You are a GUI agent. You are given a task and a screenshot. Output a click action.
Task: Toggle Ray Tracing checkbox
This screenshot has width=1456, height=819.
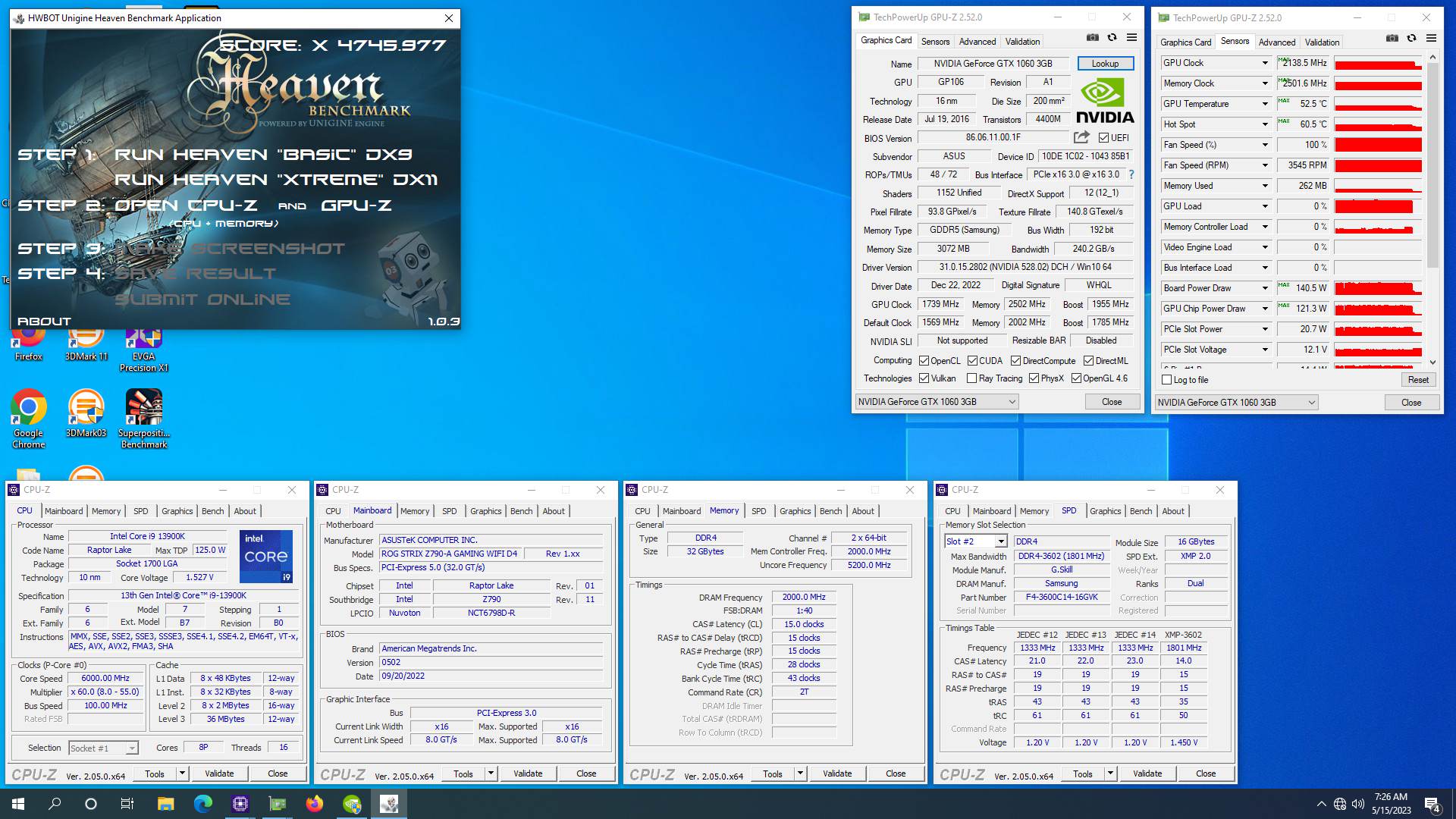(971, 378)
